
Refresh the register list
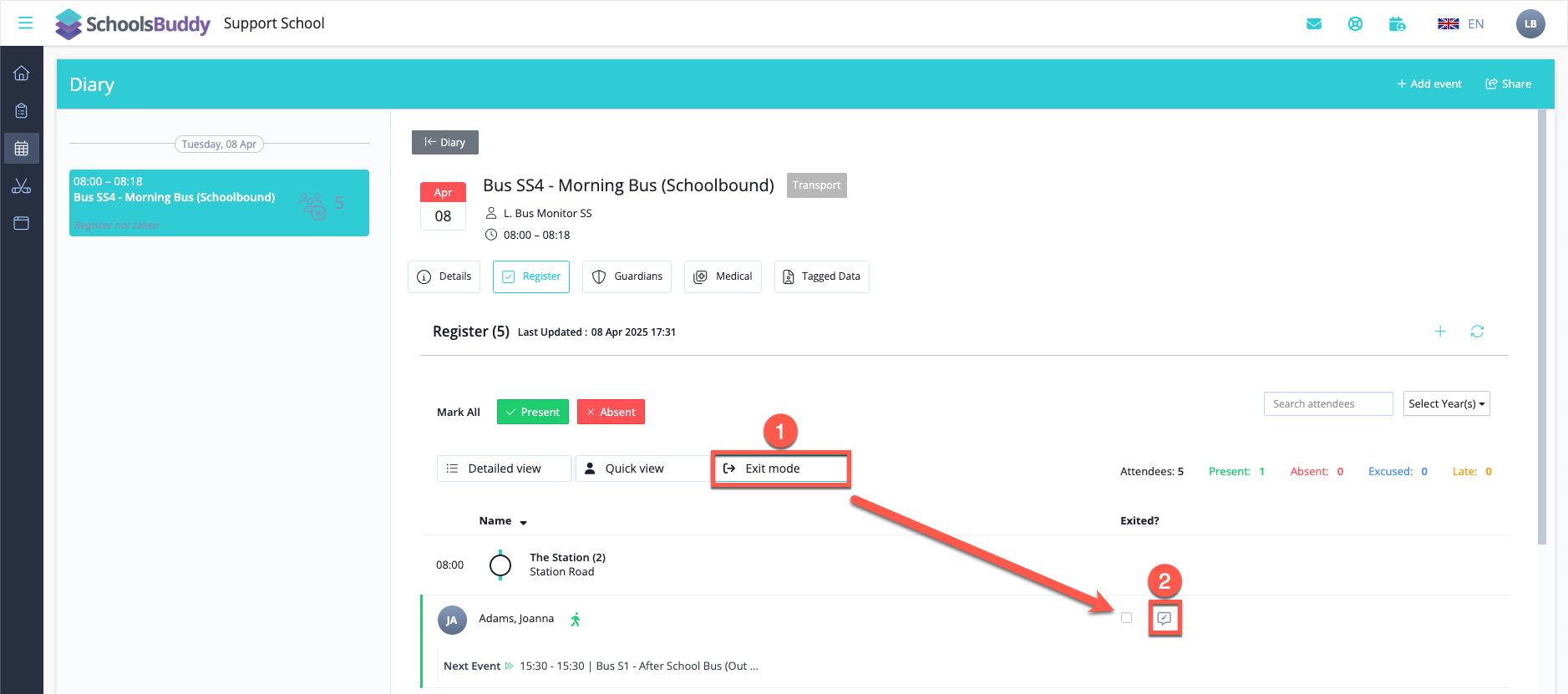tap(1477, 332)
